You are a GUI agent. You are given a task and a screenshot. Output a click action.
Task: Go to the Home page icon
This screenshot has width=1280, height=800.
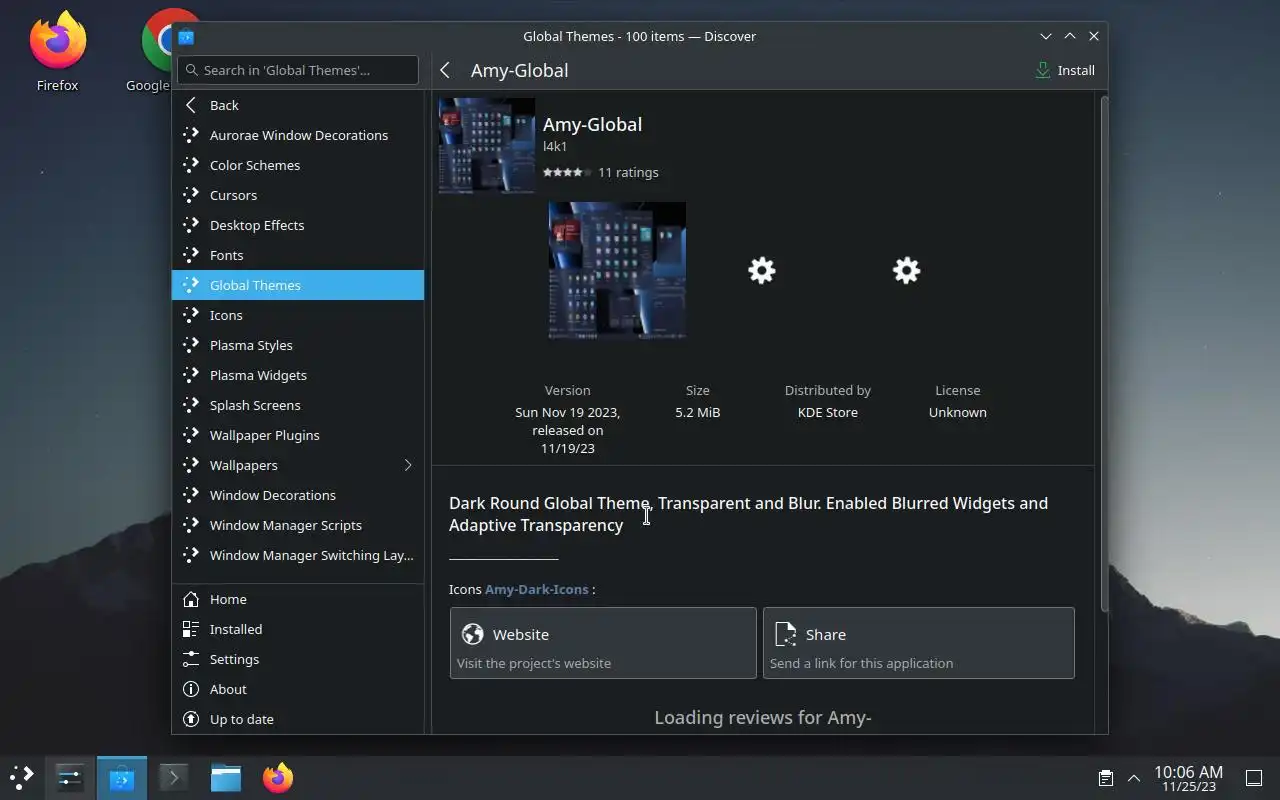[x=191, y=599]
